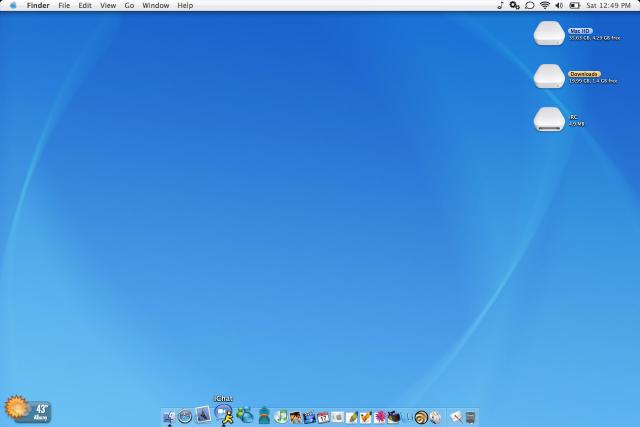Open iCal calendar icon in Dock
Viewport: 640px width, 427px height.
pyautogui.click(x=323, y=417)
